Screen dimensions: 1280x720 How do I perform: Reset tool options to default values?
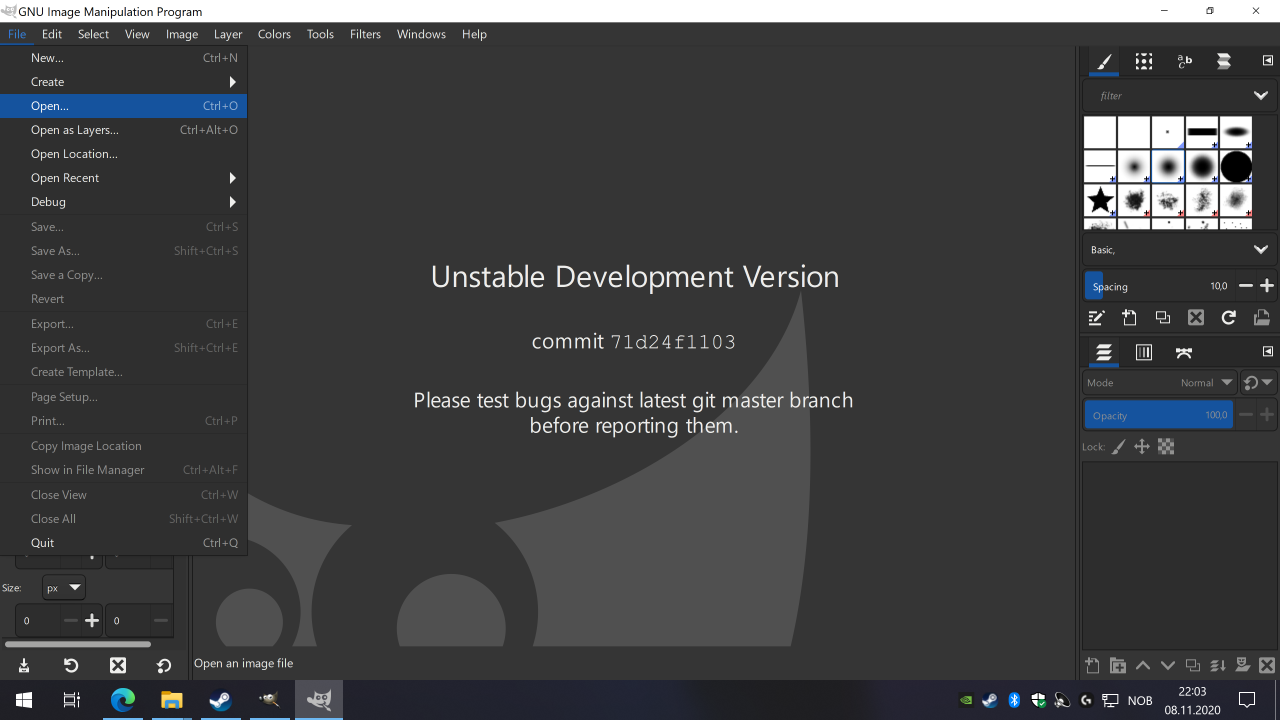coord(164,665)
